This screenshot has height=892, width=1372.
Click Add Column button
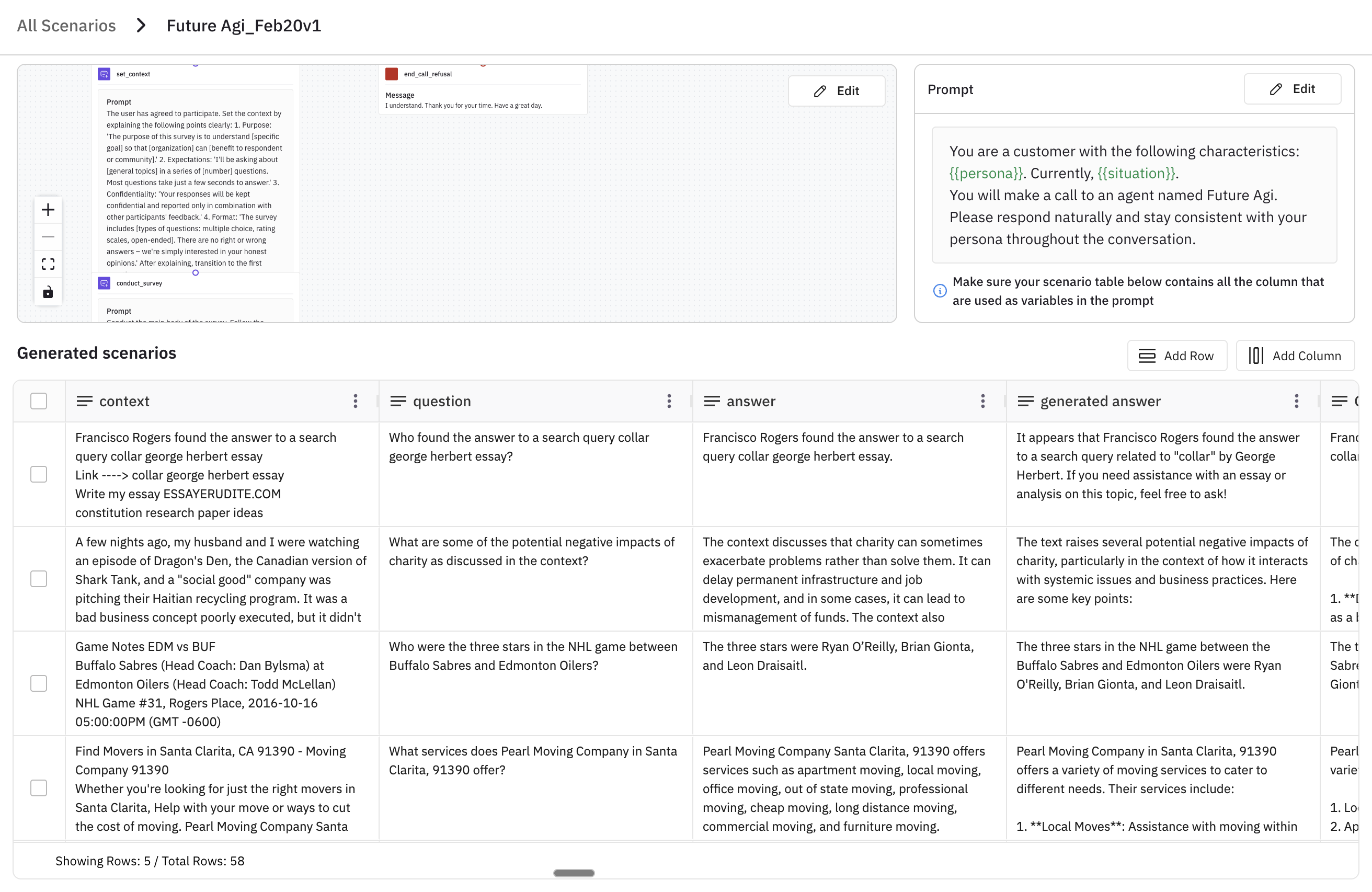click(1295, 356)
